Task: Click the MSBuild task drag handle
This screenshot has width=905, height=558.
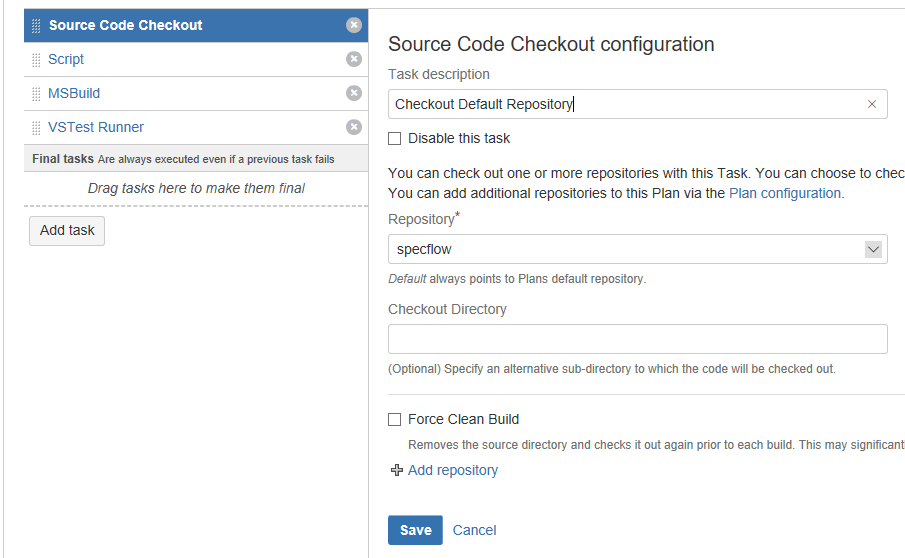Action: pos(37,94)
